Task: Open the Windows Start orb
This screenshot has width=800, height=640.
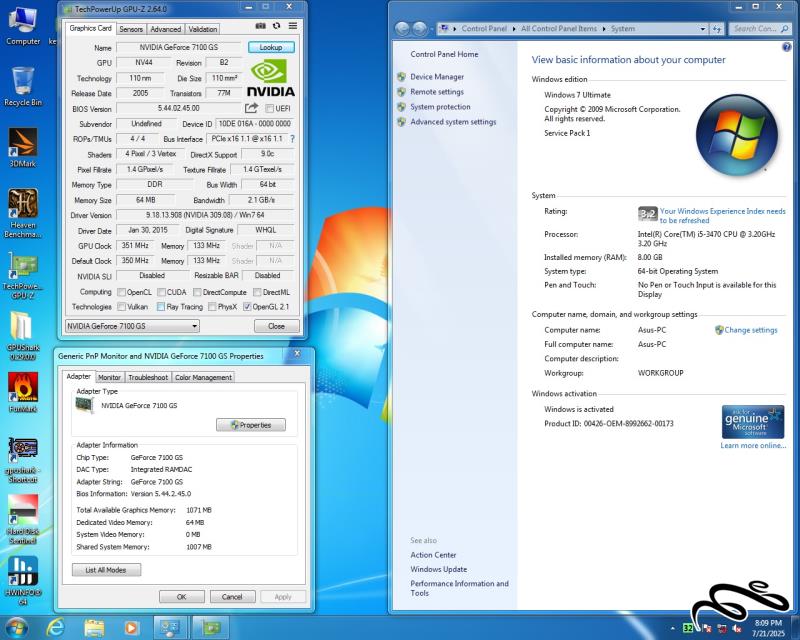Action: 16,627
